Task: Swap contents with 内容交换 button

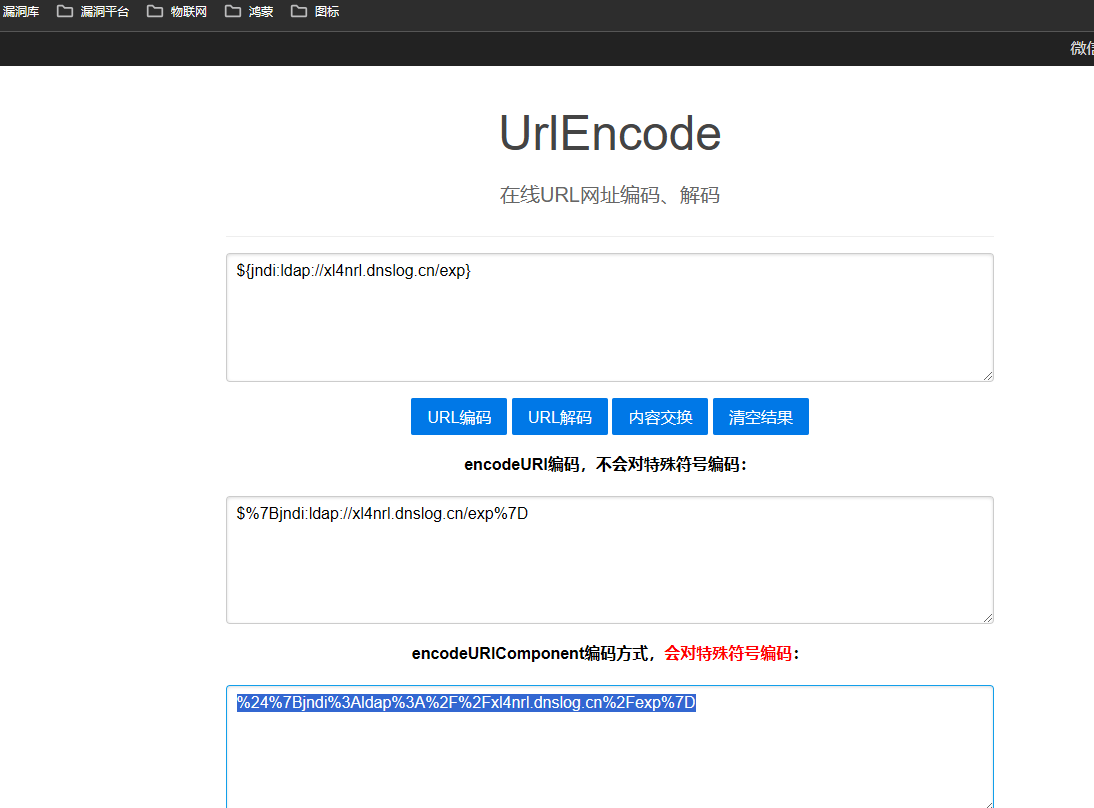Action: click(x=660, y=417)
